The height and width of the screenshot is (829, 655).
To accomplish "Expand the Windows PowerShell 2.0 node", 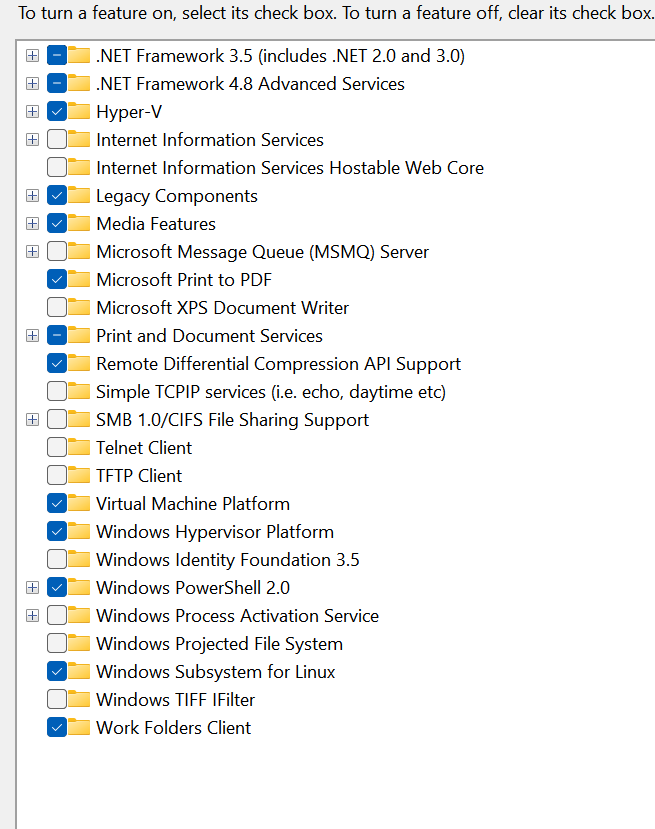I will pyautogui.click(x=32, y=587).
